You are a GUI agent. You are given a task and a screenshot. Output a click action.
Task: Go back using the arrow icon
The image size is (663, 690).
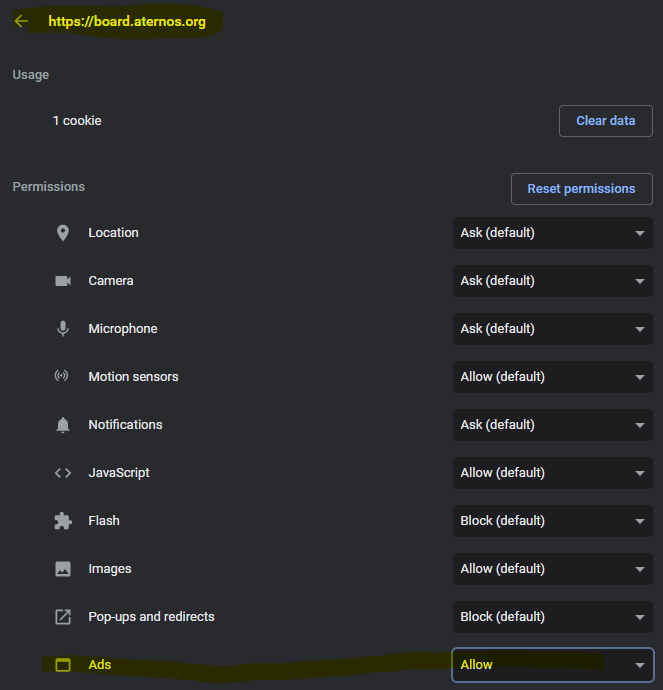pyautogui.click(x=21, y=21)
